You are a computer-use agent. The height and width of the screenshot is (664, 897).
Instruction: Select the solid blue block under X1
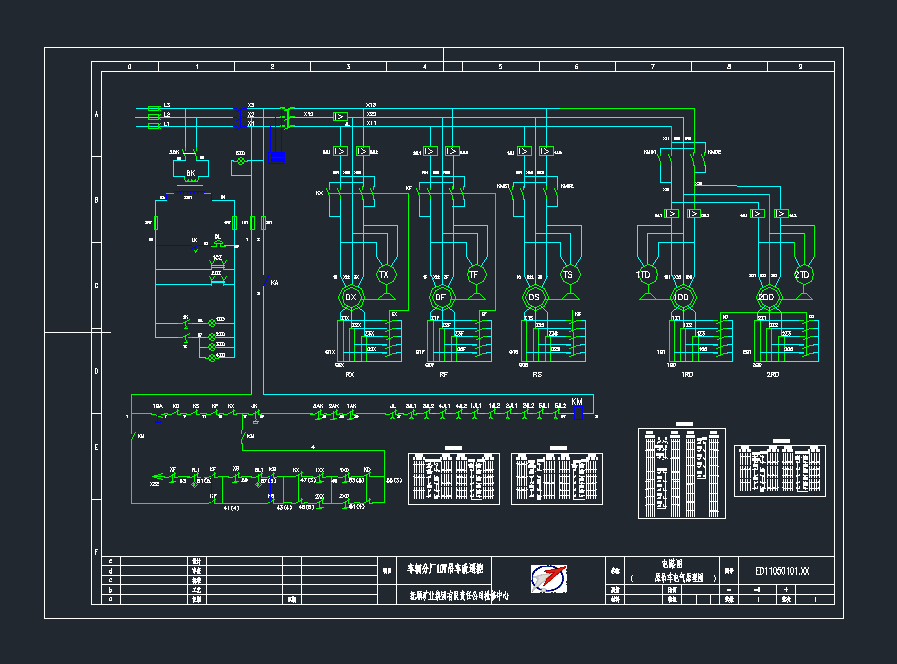pyautogui.click(x=278, y=157)
